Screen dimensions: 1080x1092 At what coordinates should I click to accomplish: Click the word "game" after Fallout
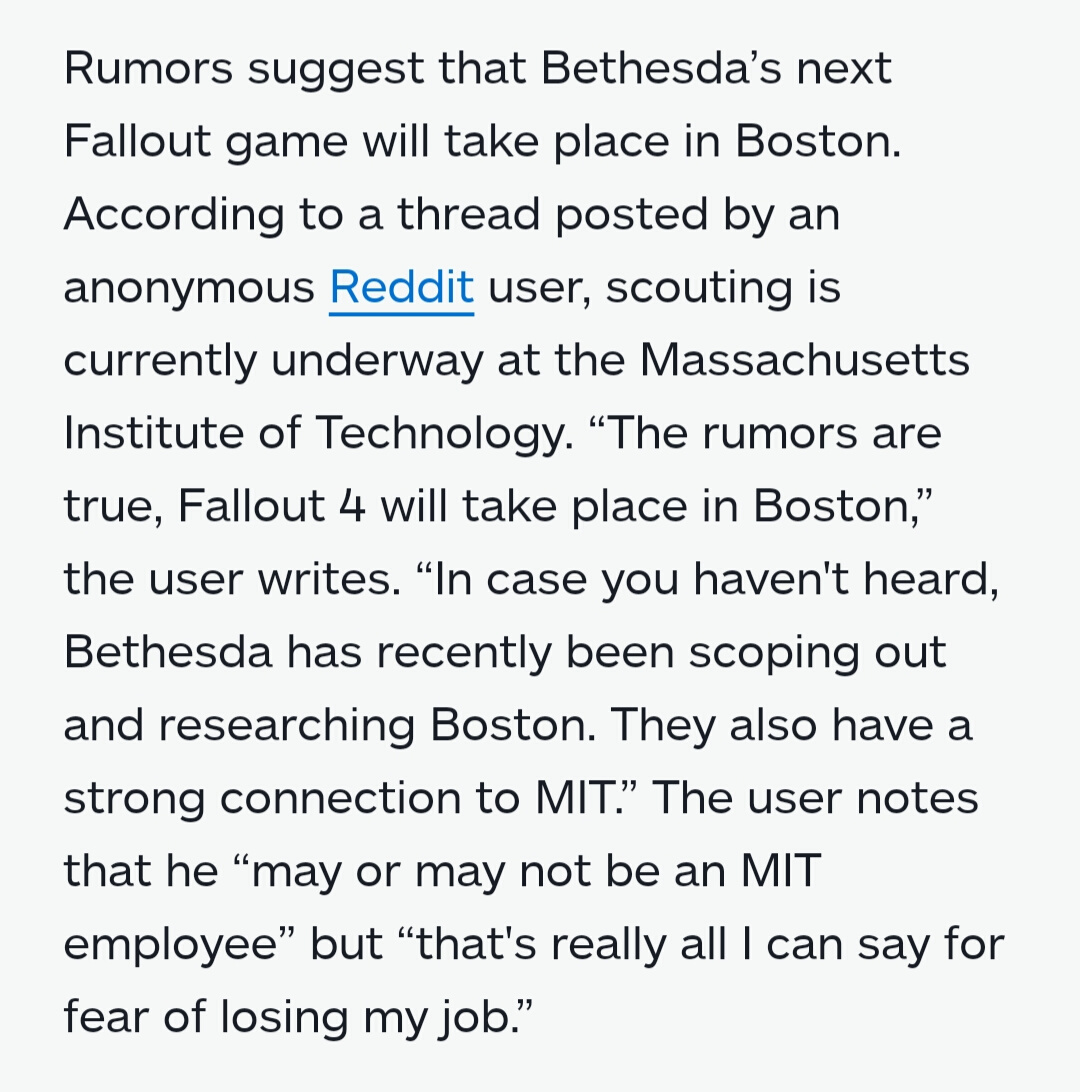click(x=286, y=143)
